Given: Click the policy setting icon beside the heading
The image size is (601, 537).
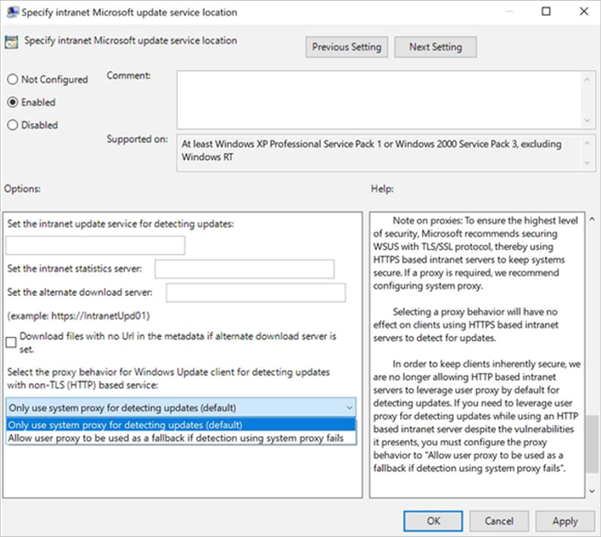Looking at the screenshot, I should click(11, 42).
